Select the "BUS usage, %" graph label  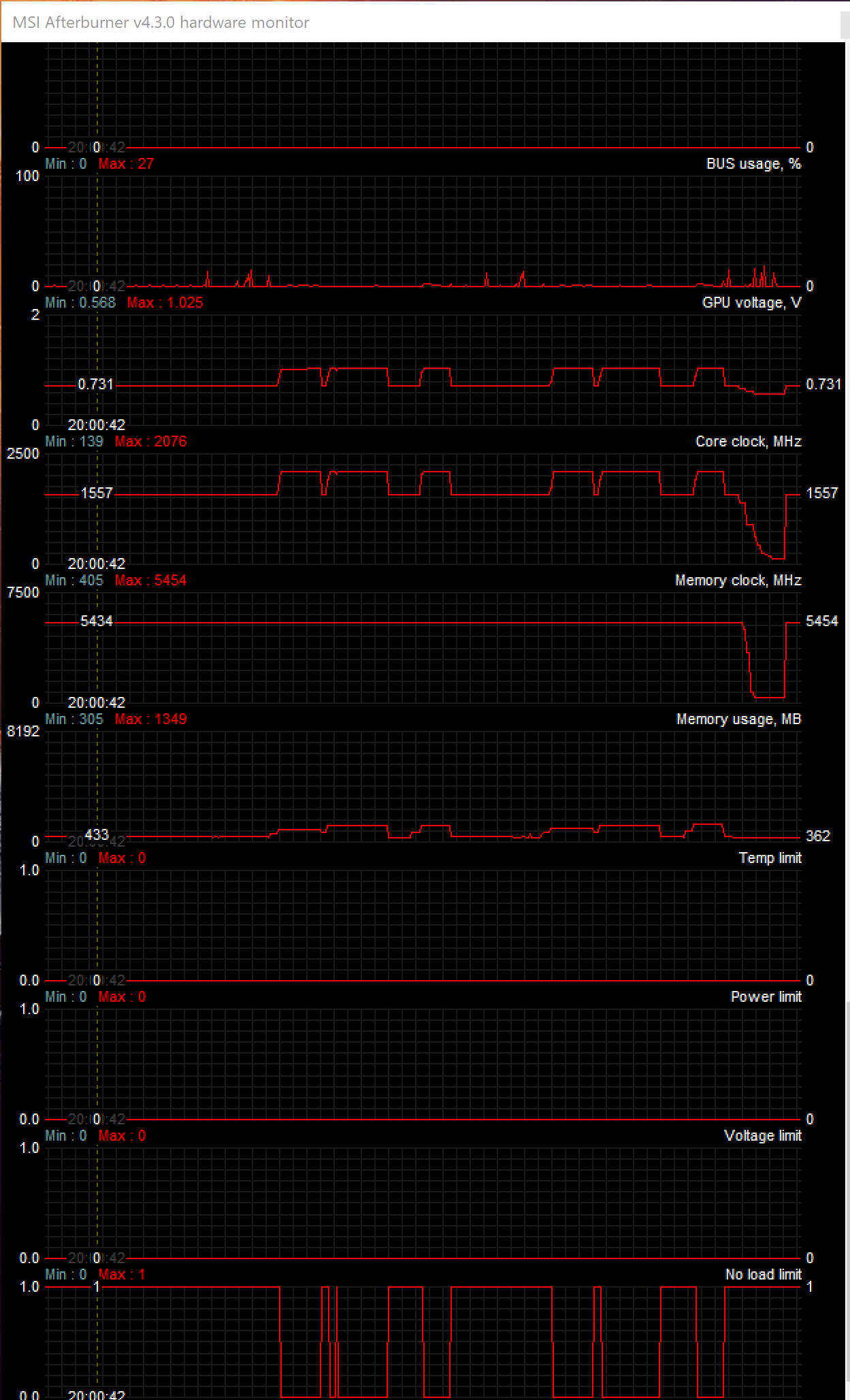753,164
